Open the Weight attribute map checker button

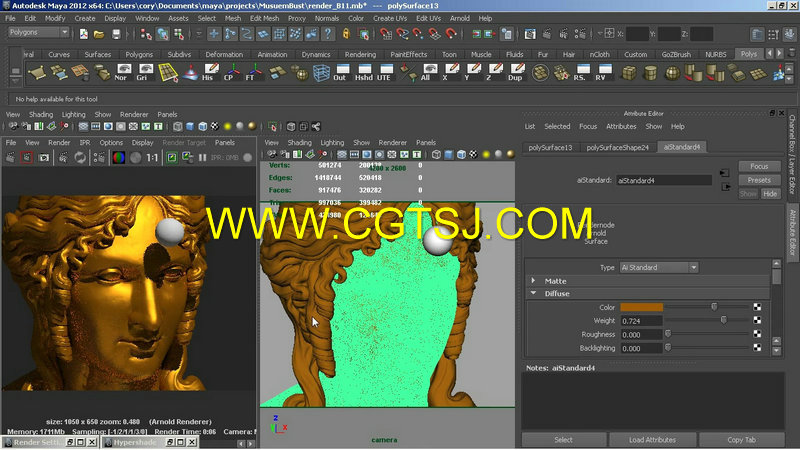click(x=757, y=320)
